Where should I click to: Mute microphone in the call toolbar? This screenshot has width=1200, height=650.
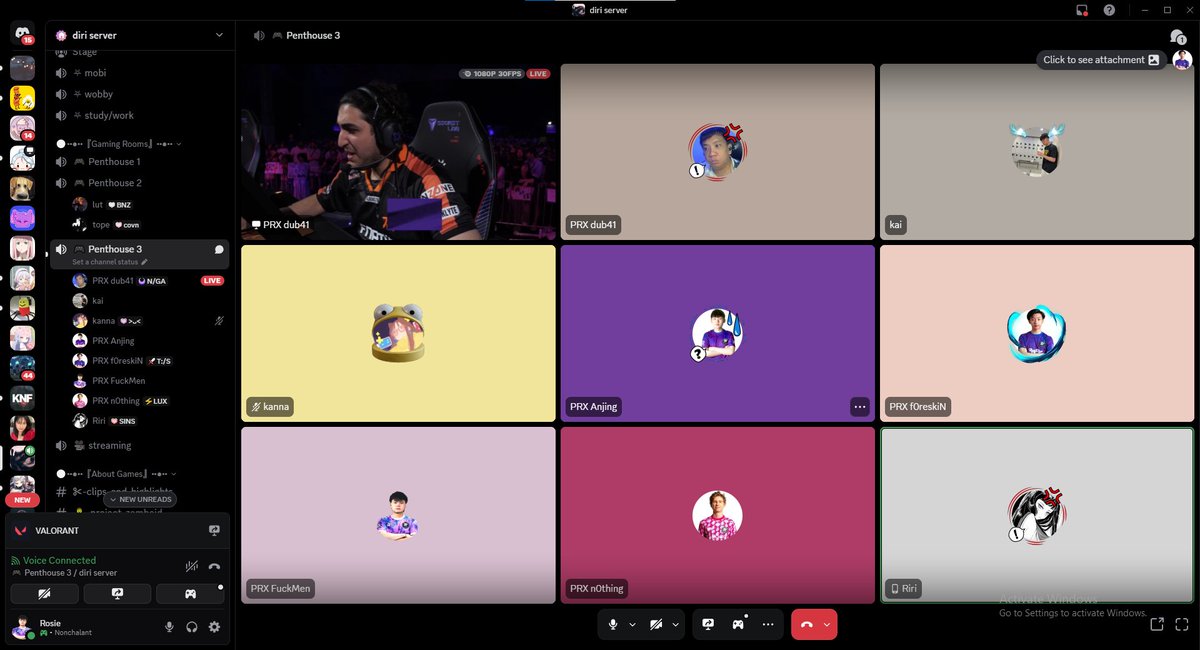tap(613, 624)
